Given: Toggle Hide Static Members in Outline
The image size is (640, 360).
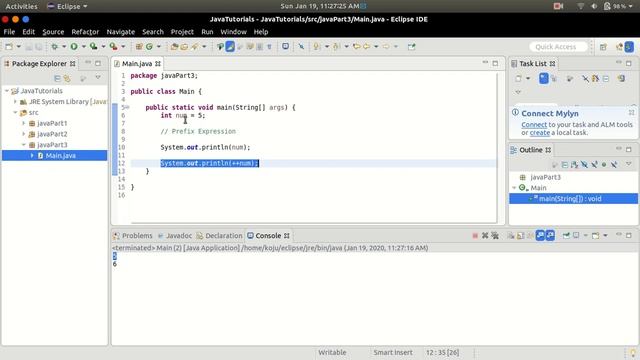Looking at the screenshot, I should (594, 164).
